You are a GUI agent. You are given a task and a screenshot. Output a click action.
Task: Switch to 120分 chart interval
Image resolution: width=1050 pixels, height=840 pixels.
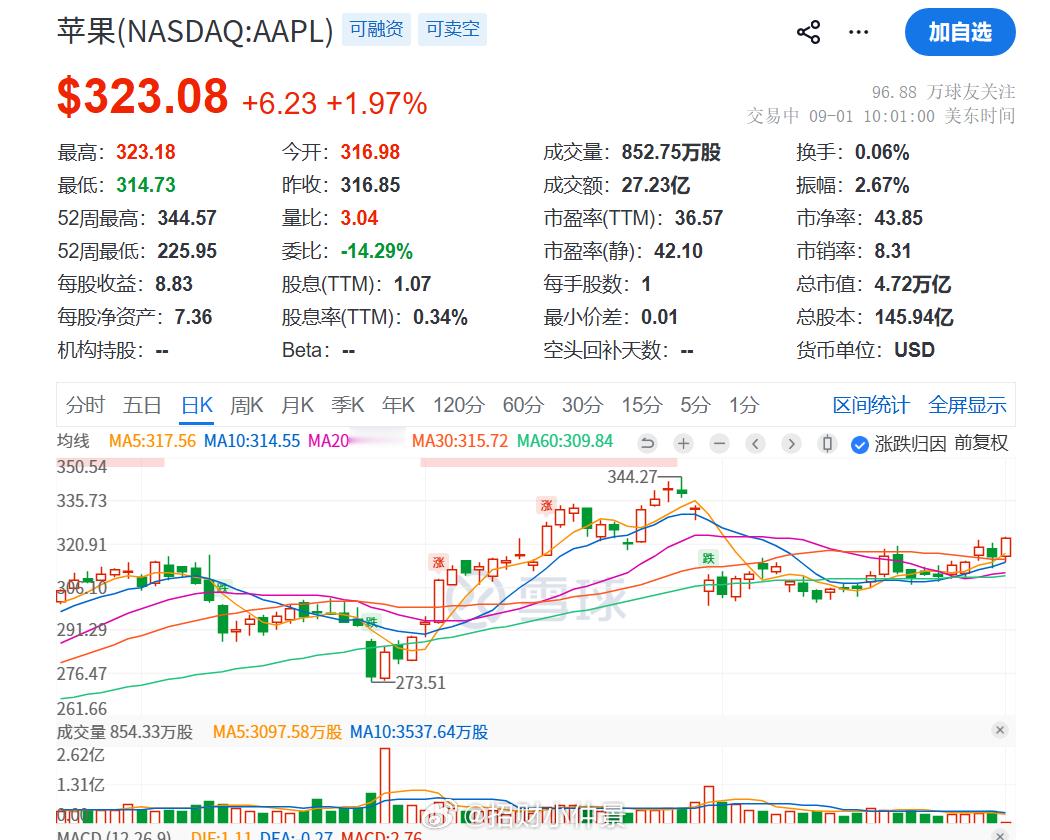pyautogui.click(x=459, y=405)
